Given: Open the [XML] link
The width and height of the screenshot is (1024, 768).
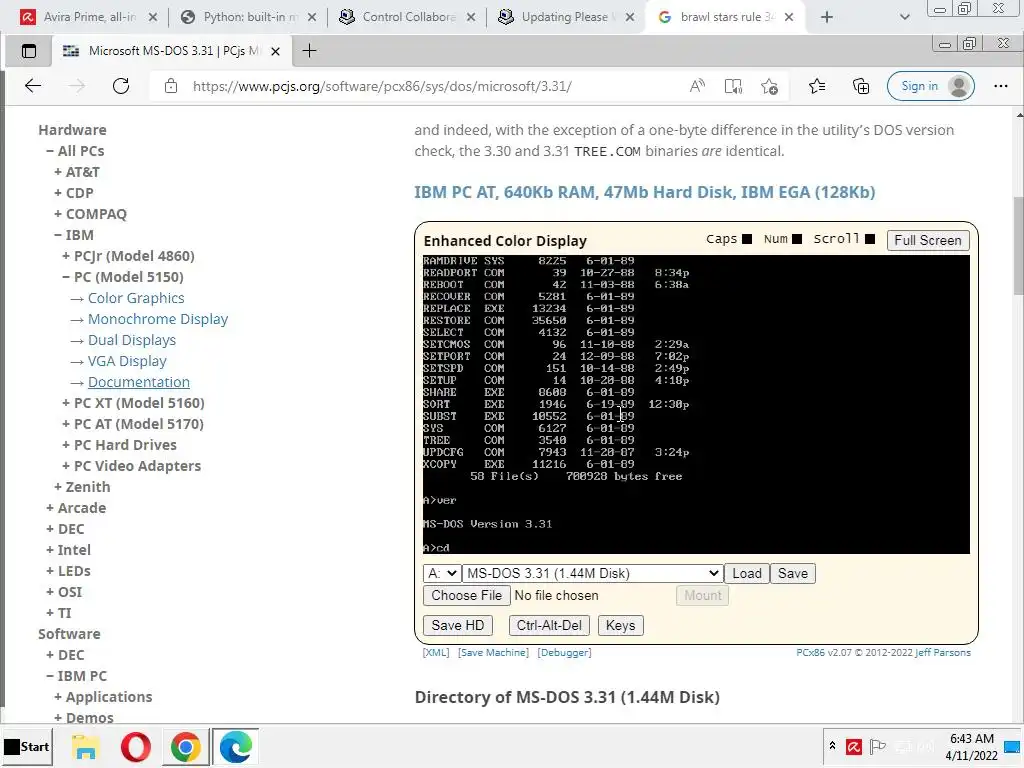Looking at the screenshot, I should pos(436,652).
